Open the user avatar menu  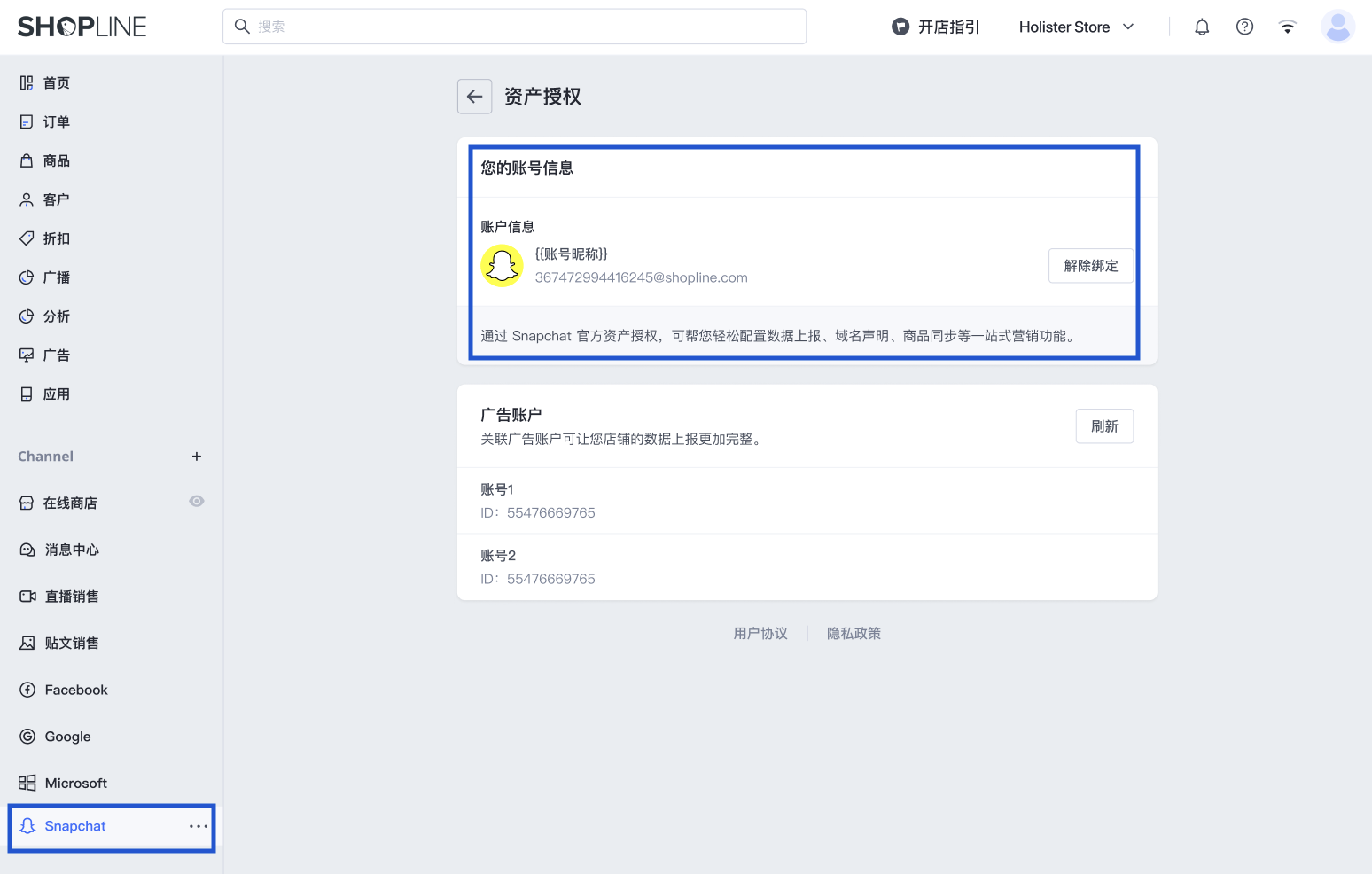pyautogui.click(x=1337, y=27)
